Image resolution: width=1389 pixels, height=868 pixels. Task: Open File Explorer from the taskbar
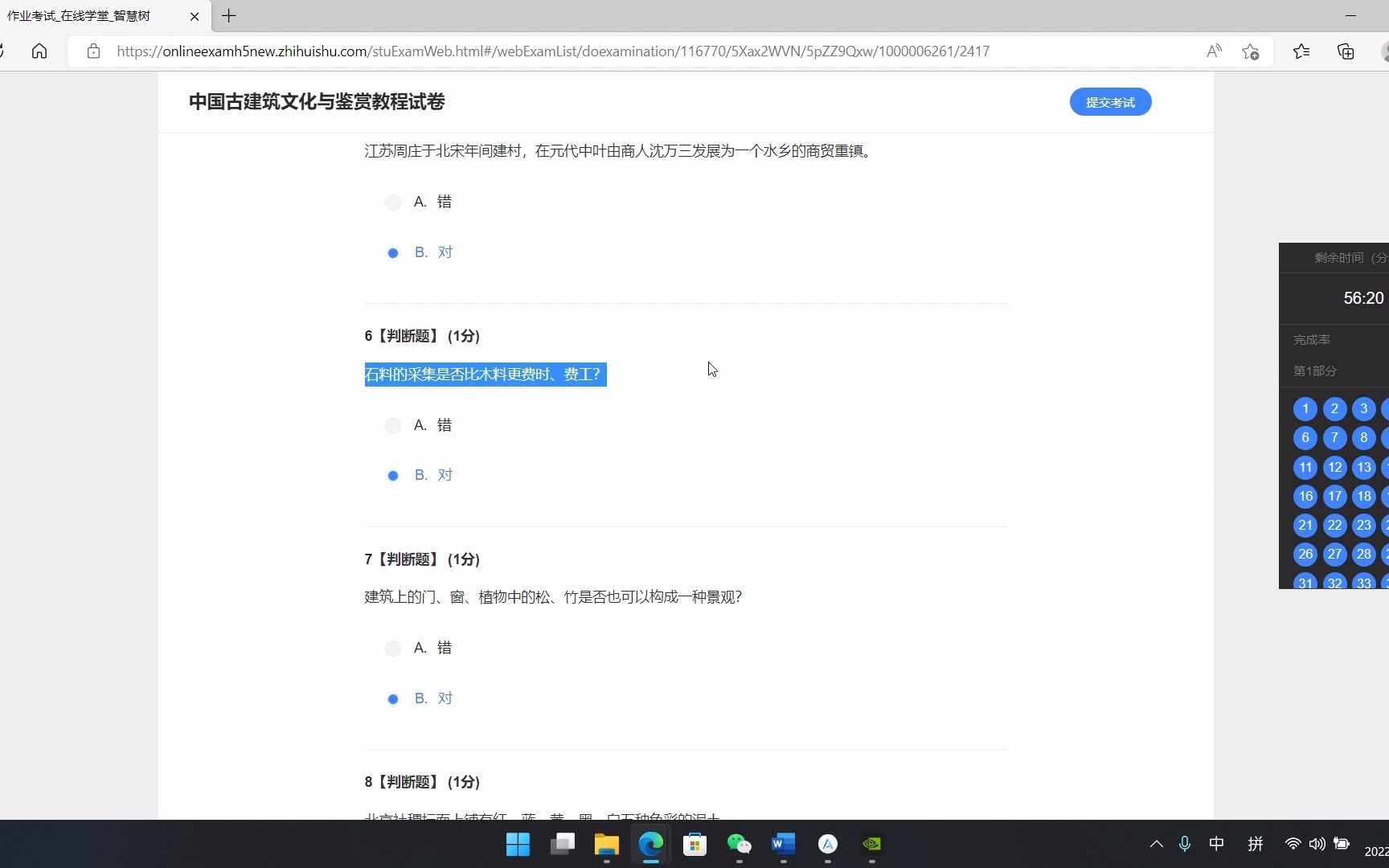click(x=607, y=844)
